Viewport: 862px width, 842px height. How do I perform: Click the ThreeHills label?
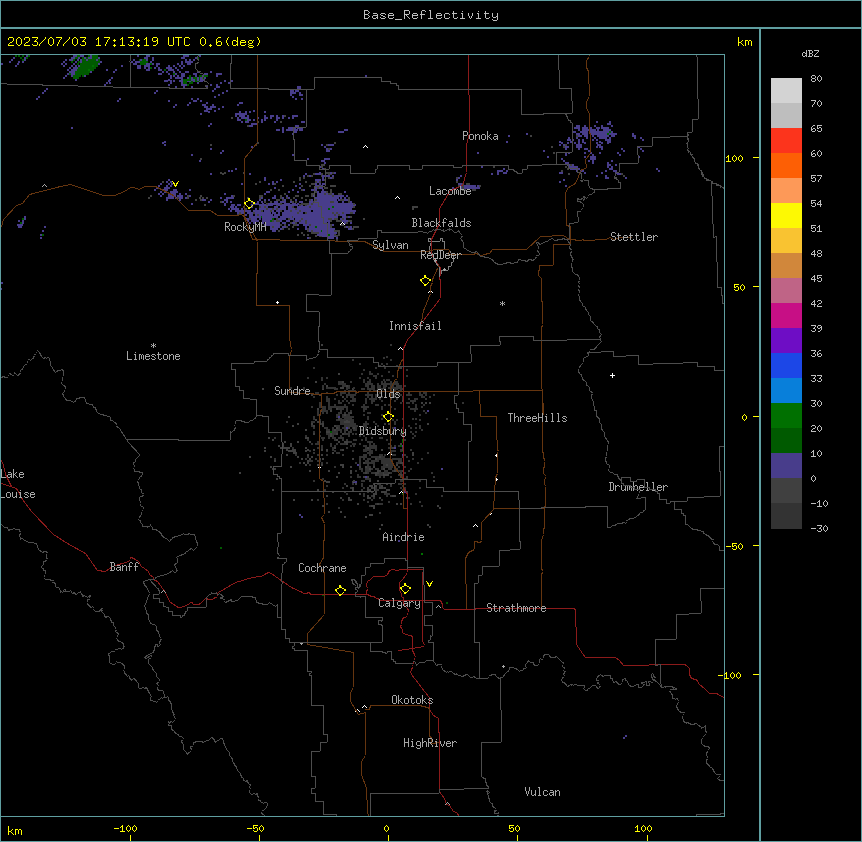[537, 418]
